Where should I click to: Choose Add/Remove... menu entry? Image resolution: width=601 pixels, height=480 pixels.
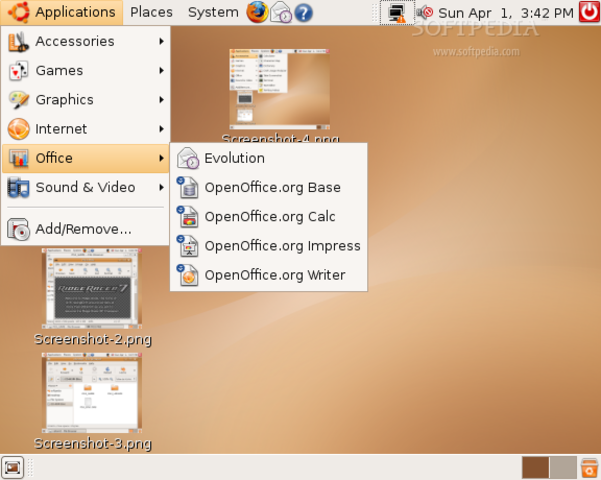pyautogui.click(x=85, y=229)
